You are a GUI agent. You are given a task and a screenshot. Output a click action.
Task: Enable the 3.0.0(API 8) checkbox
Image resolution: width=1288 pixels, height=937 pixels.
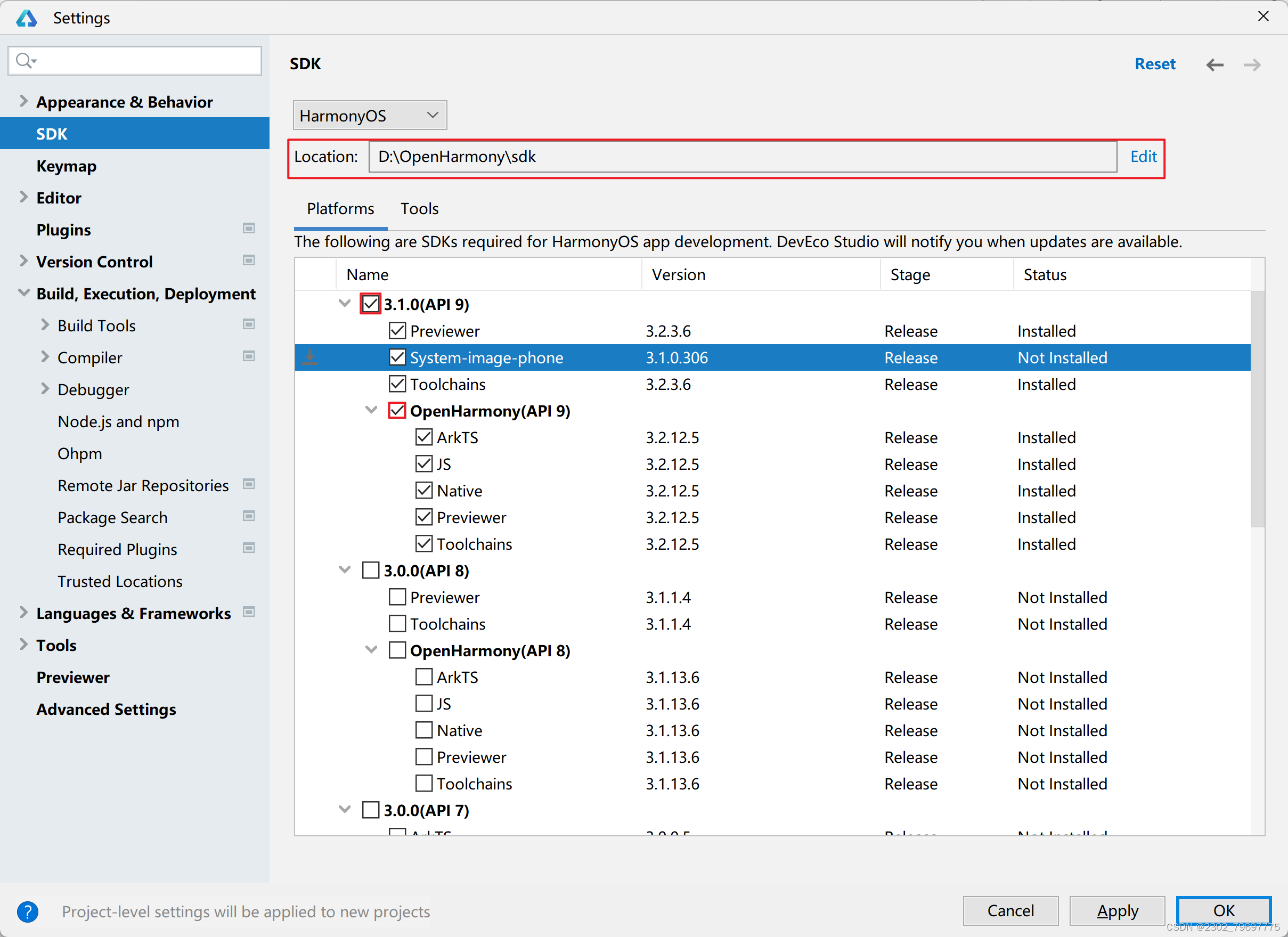click(370, 570)
